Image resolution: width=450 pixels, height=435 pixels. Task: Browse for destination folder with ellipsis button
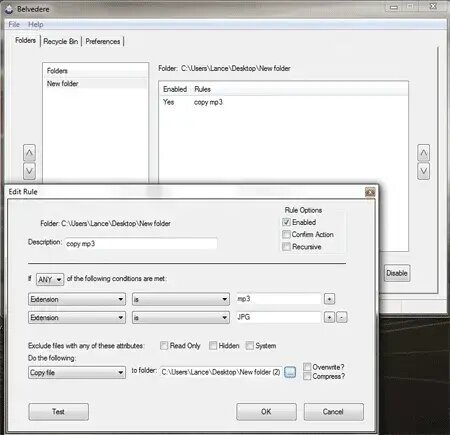pos(290,372)
